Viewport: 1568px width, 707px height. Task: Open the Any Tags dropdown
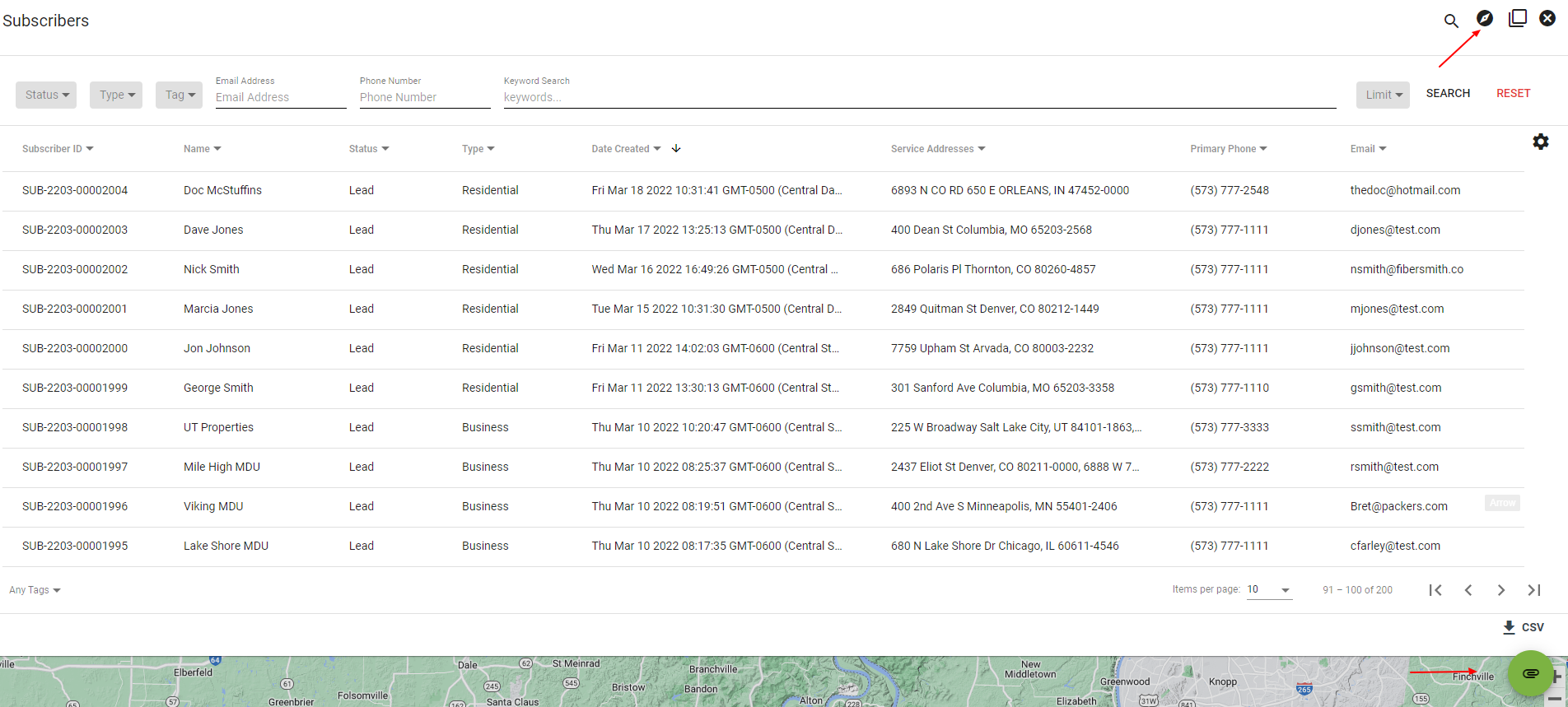(35, 590)
